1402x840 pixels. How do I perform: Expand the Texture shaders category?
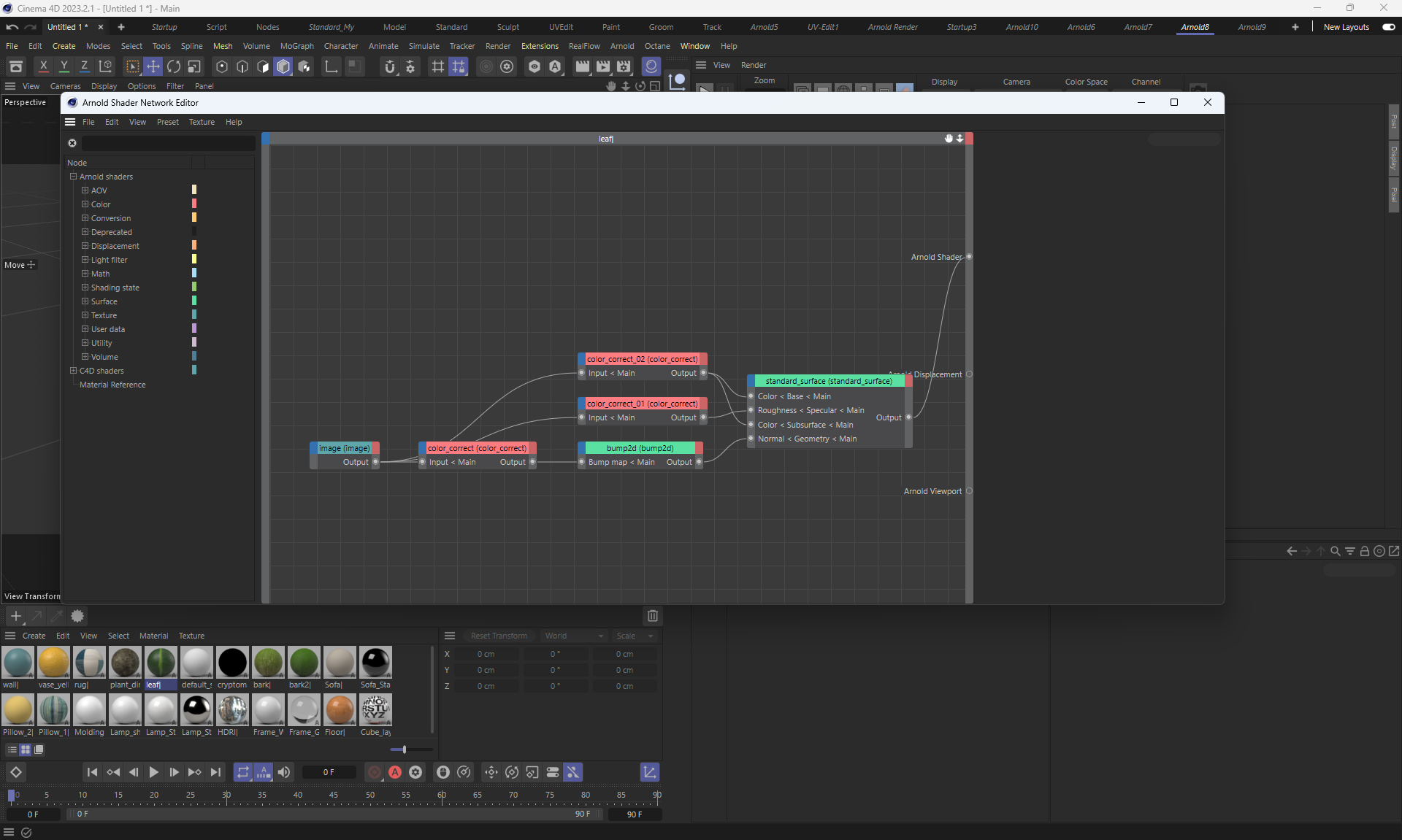coord(85,315)
